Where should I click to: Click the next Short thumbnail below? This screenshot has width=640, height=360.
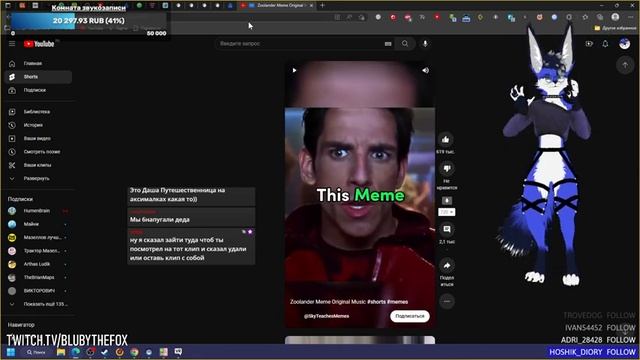pyautogui.click(x=360, y=340)
